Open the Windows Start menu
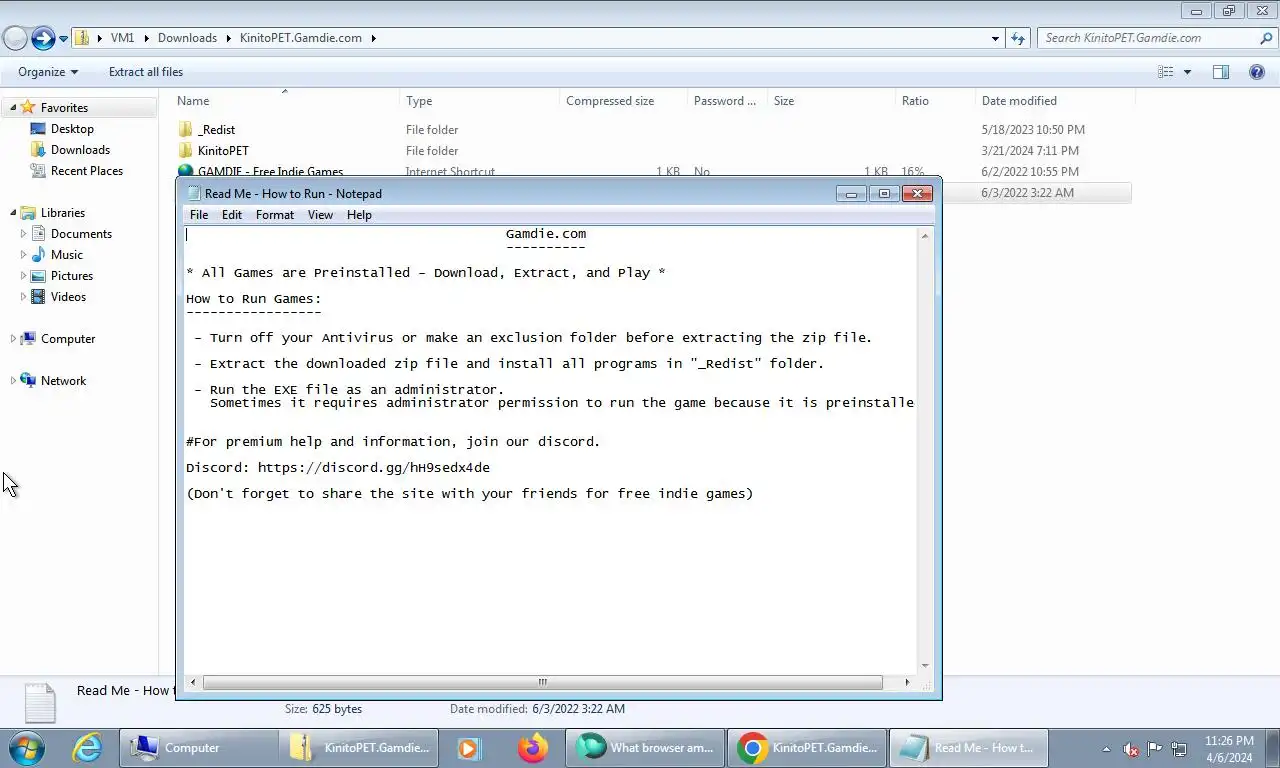 (27, 747)
